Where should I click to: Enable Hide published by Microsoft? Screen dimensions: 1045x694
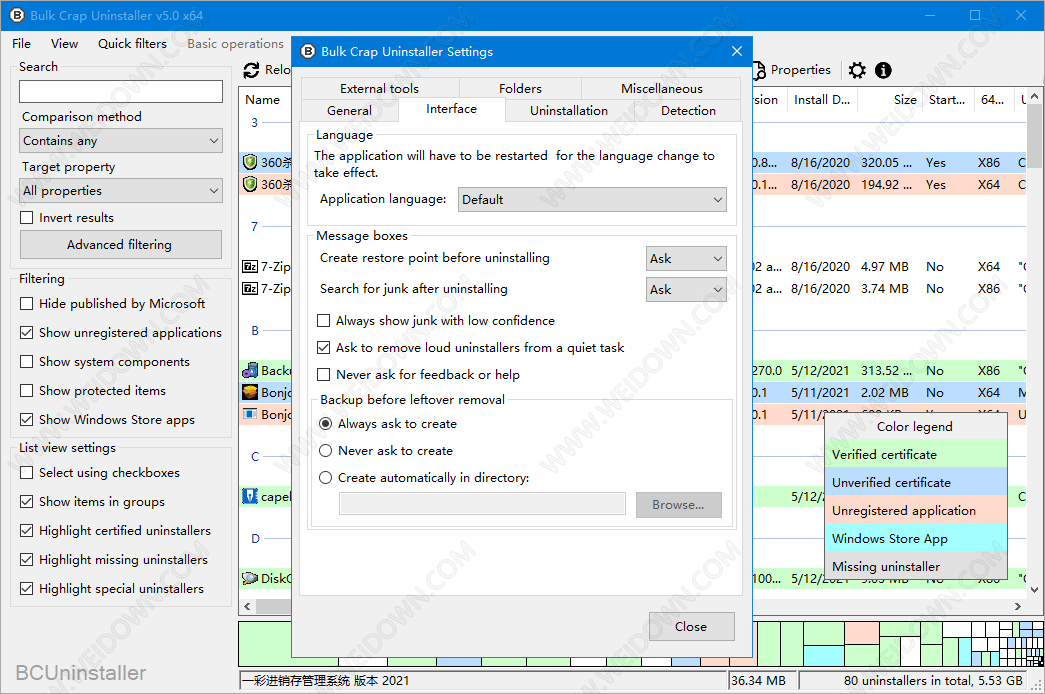[x=27, y=303]
